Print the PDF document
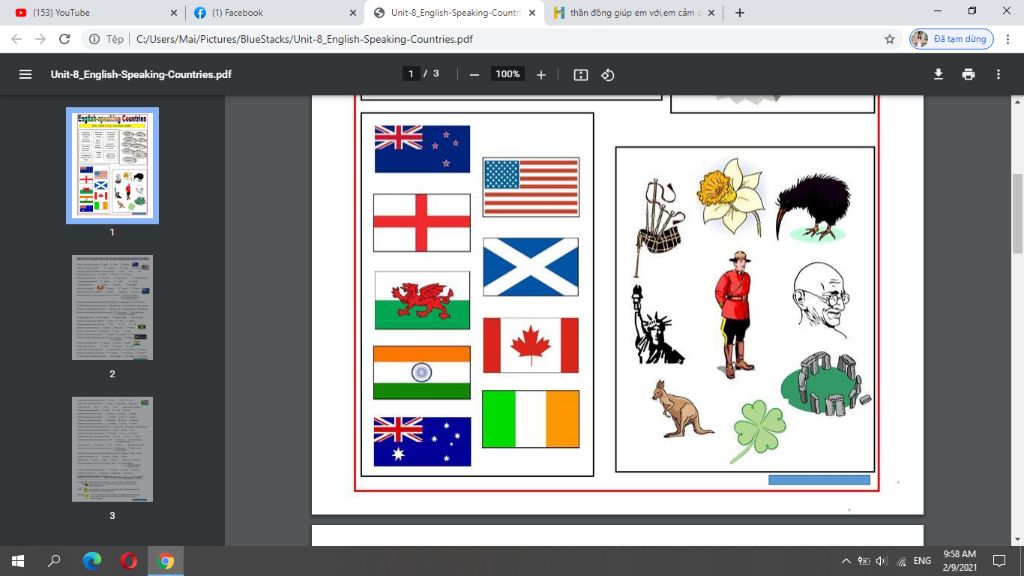Screen dimensions: 1024x576 (x=968, y=74)
